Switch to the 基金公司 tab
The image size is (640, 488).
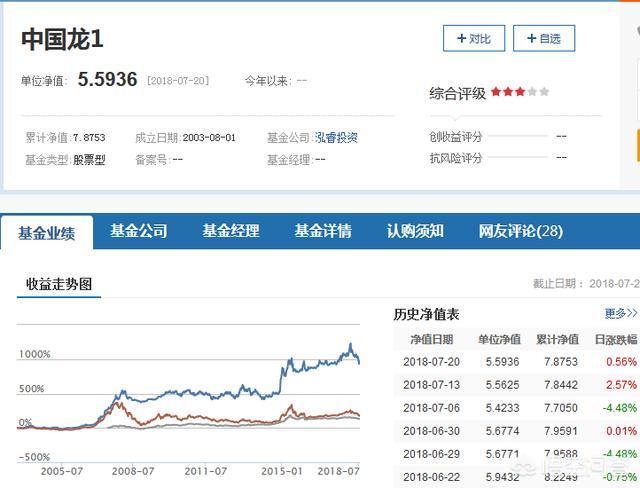[139, 231]
